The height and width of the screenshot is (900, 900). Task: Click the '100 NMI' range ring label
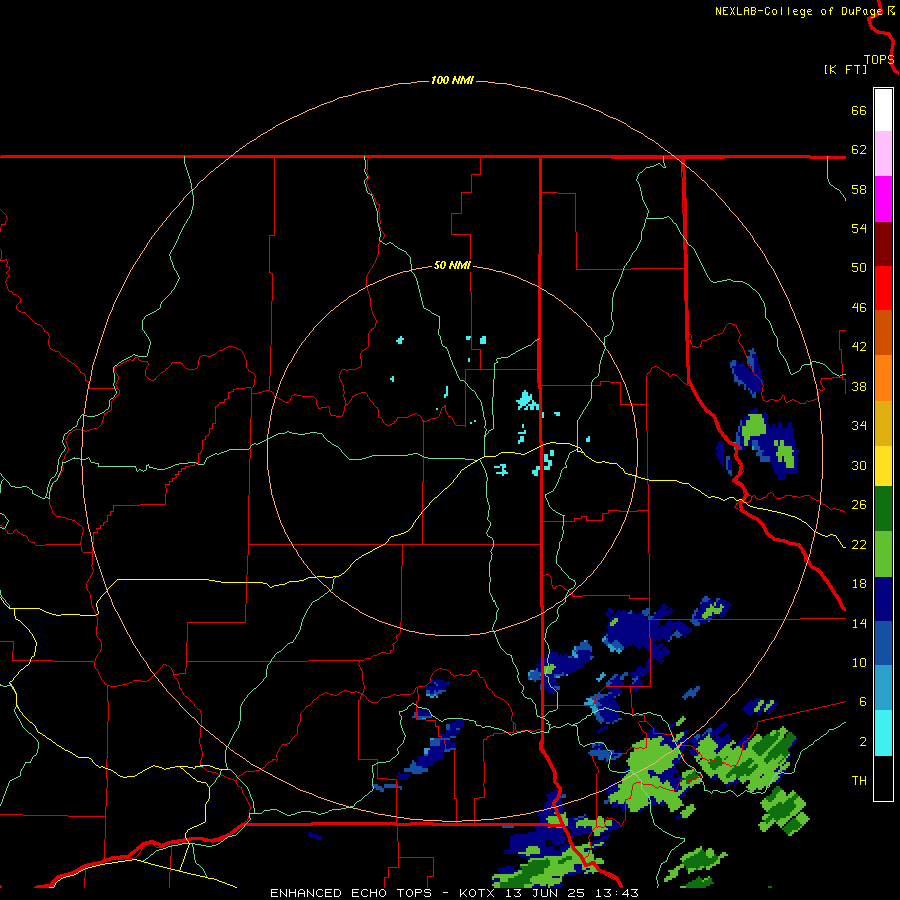[x=452, y=80]
